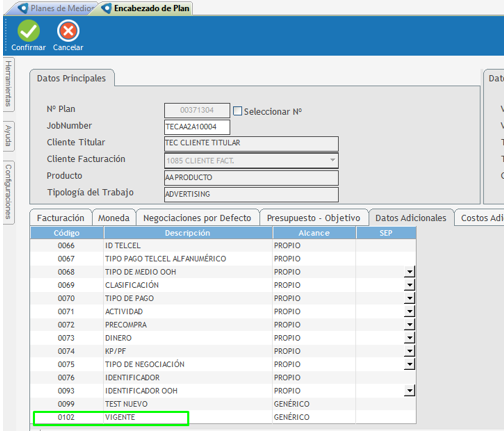Viewport: 504px width, 431px height.
Task: Select the VIGENTE row with code 0102
Action: click(x=223, y=417)
